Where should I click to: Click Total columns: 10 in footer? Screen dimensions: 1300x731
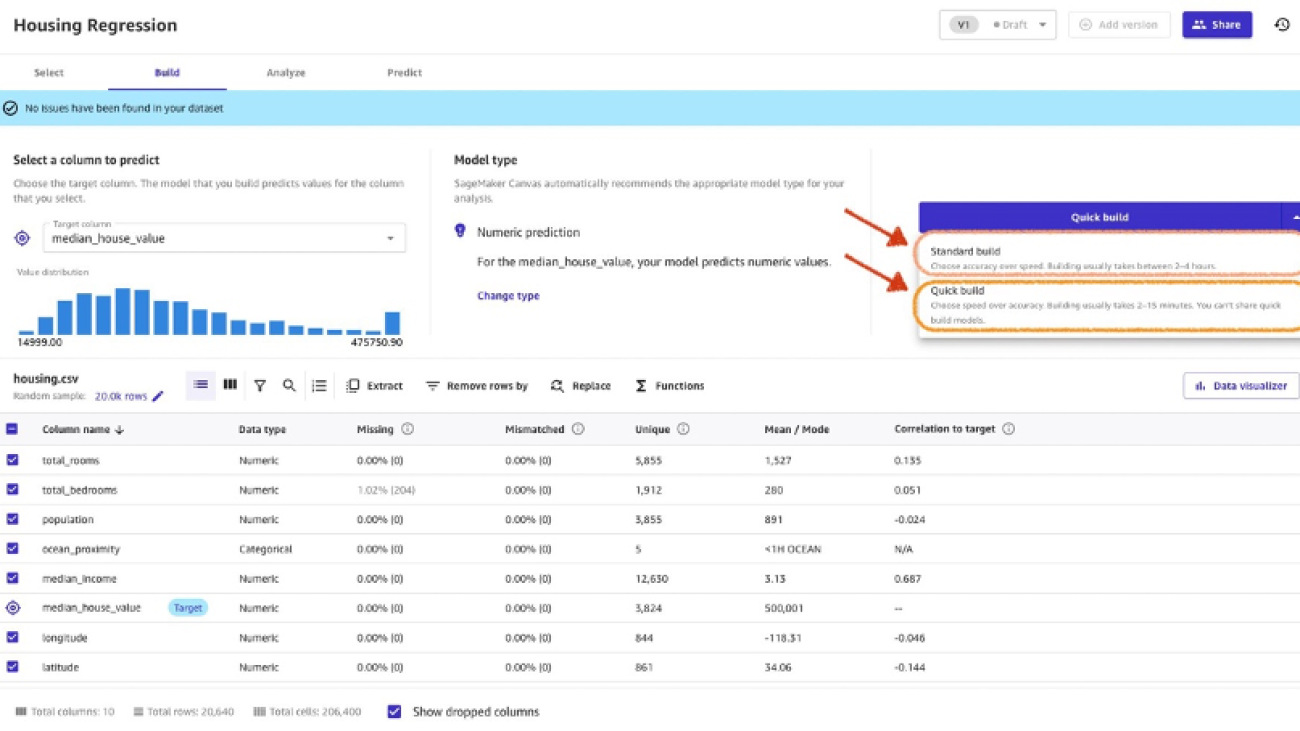65,712
